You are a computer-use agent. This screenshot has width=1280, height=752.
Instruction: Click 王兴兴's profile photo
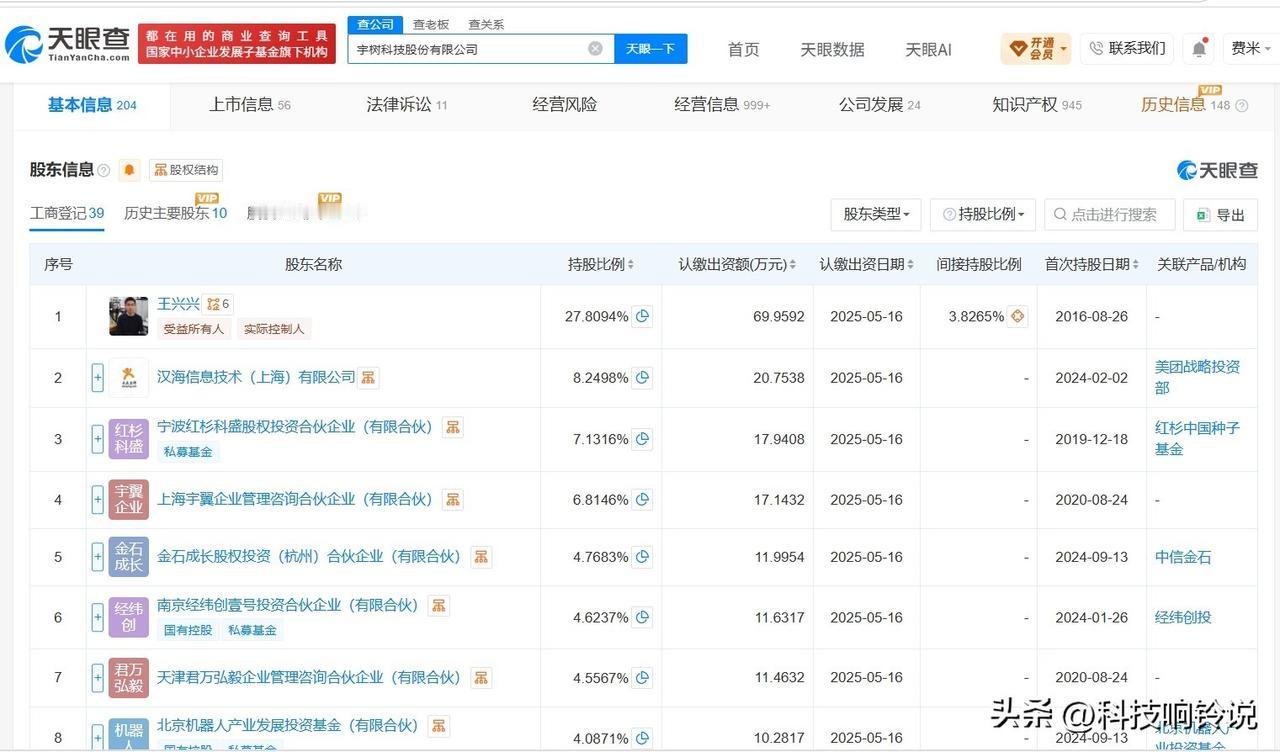coord(128,316)
